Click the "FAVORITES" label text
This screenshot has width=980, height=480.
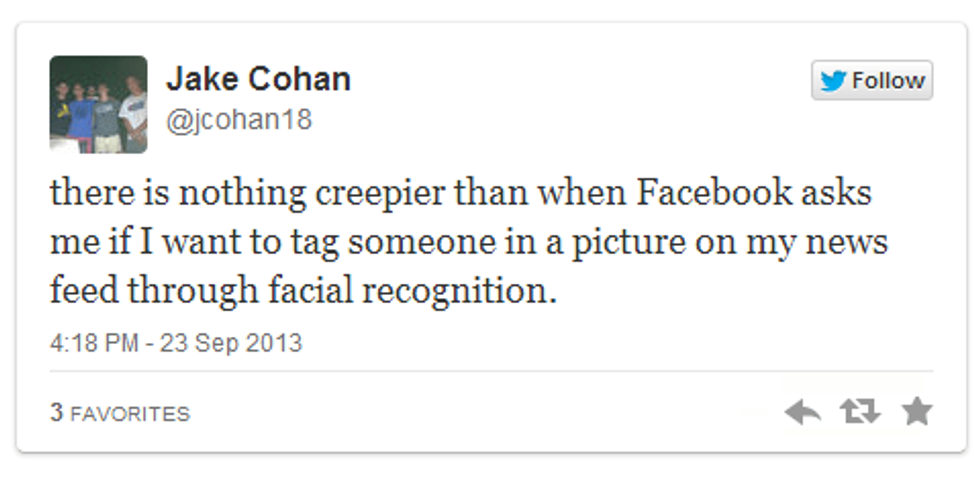click(x=130, y=413)
